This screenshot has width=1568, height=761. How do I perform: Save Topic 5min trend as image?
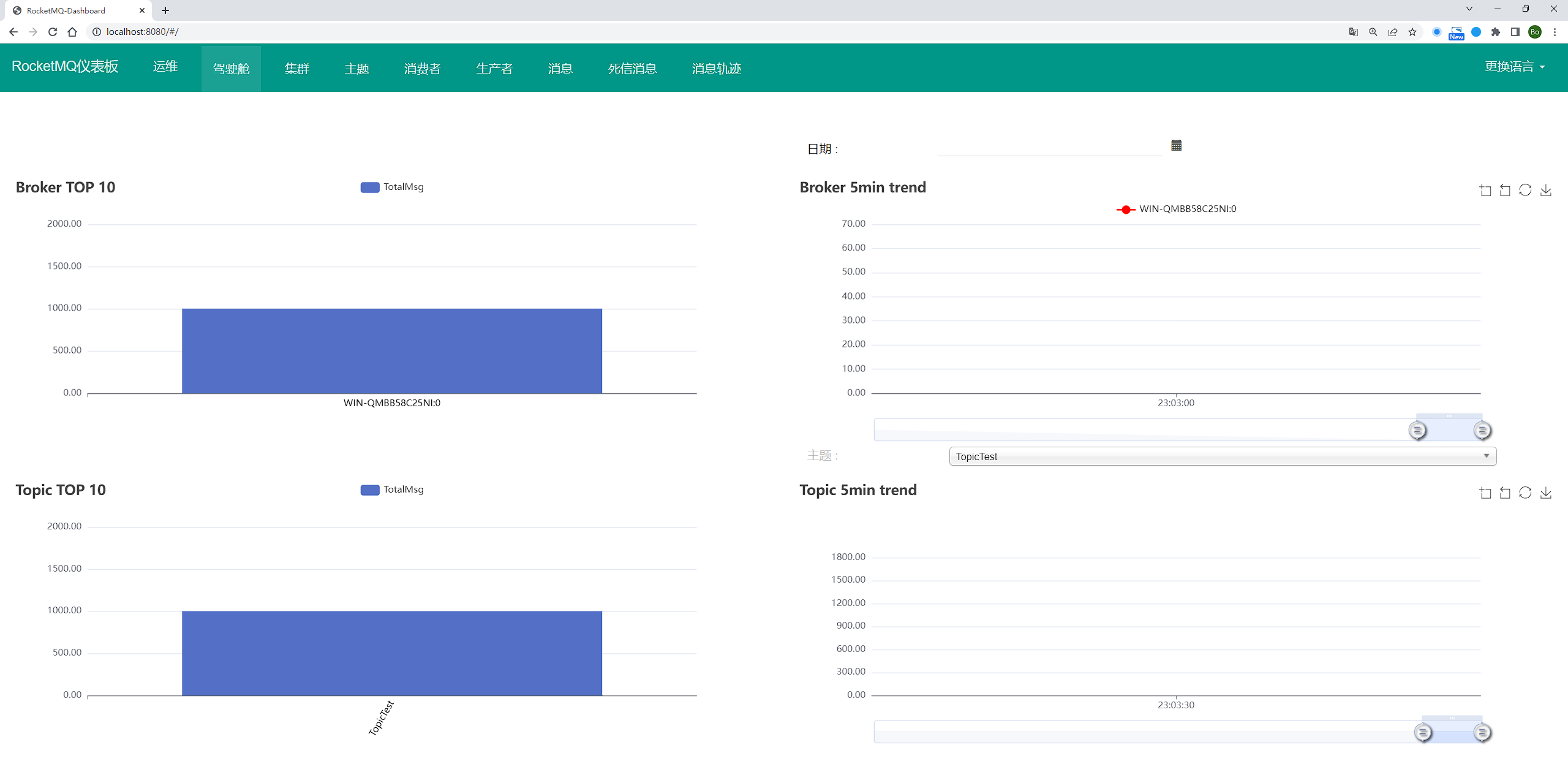point(1545,493)
